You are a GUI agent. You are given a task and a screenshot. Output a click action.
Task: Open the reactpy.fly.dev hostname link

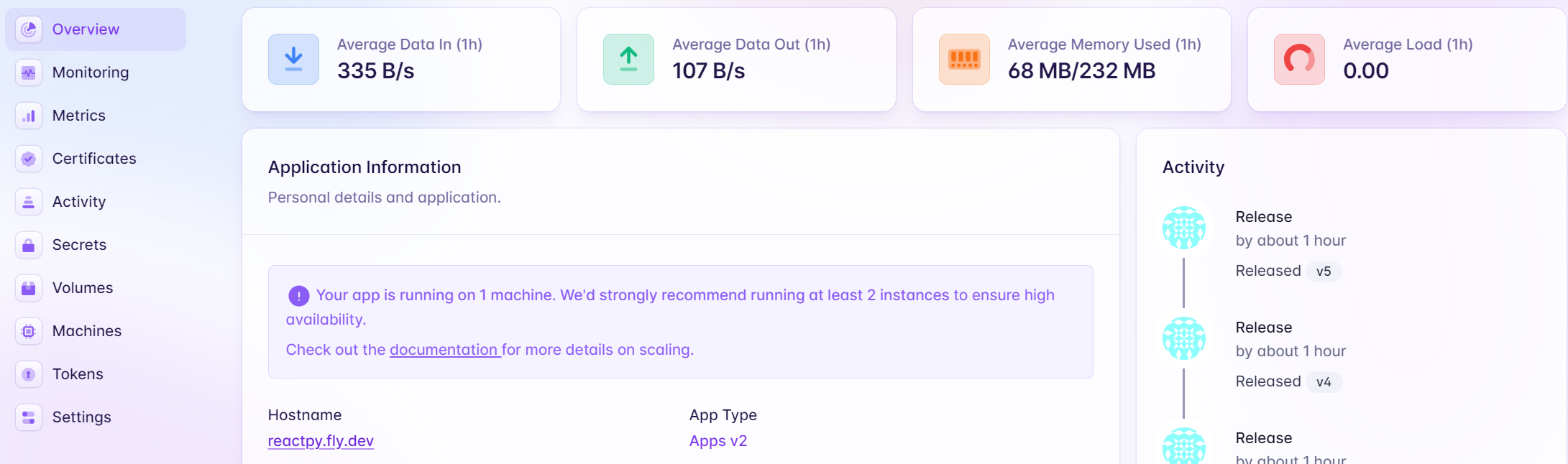[x=321, y=441]
